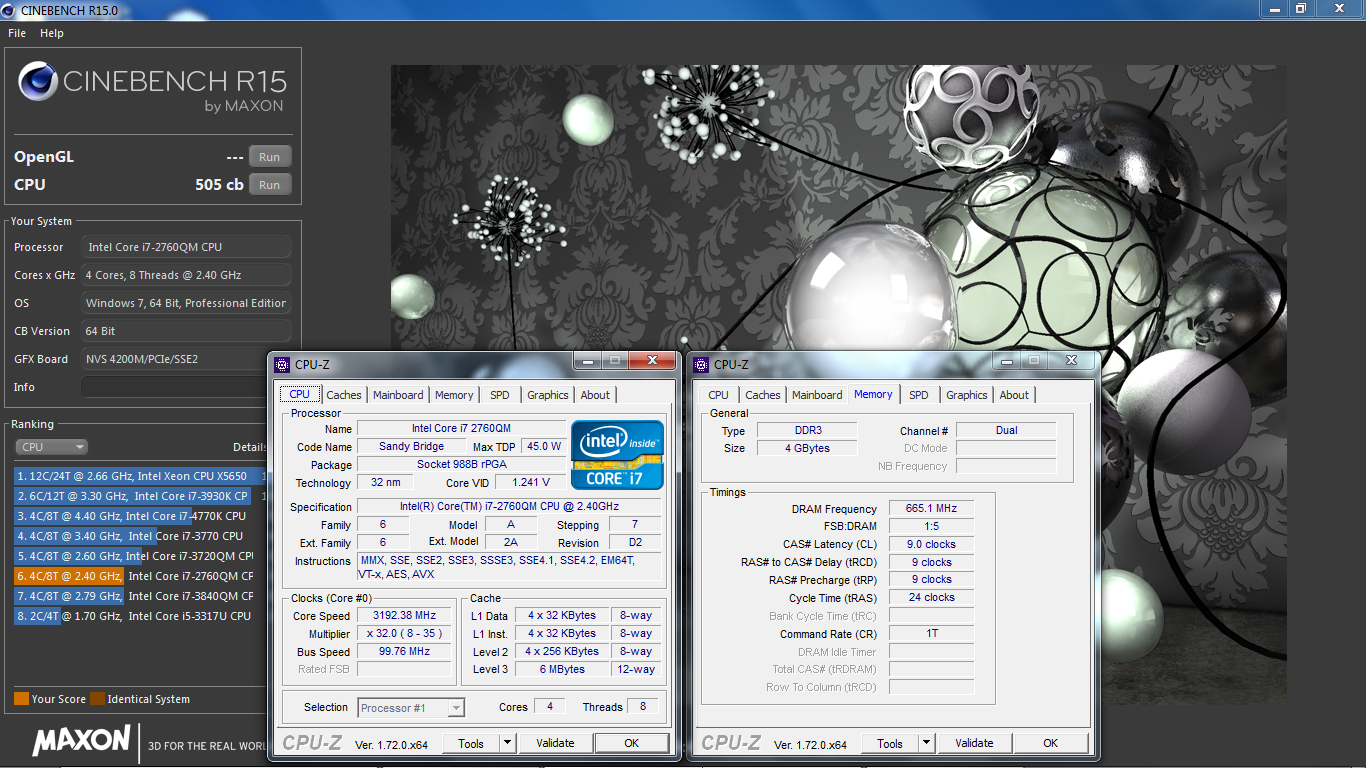Click the CPU-Z icon in right Memory window title bar

[x=701, y=365]
